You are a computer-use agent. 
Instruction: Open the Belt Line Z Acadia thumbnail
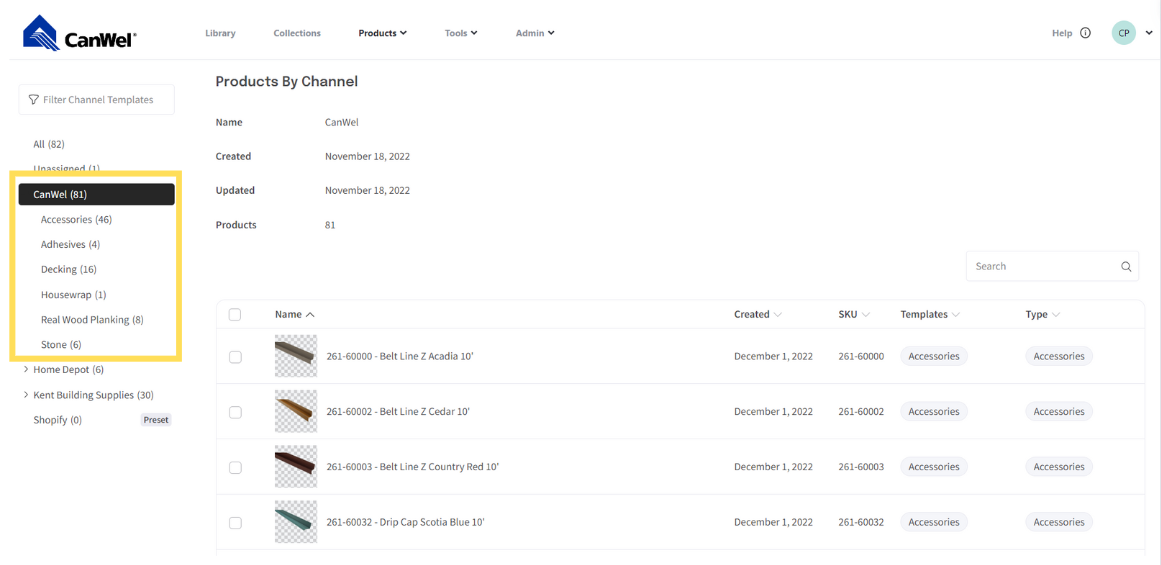tap(295, 356)
